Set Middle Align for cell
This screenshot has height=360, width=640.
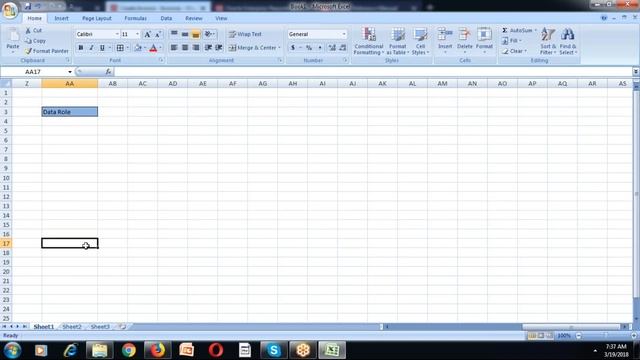tap(185, 34)
